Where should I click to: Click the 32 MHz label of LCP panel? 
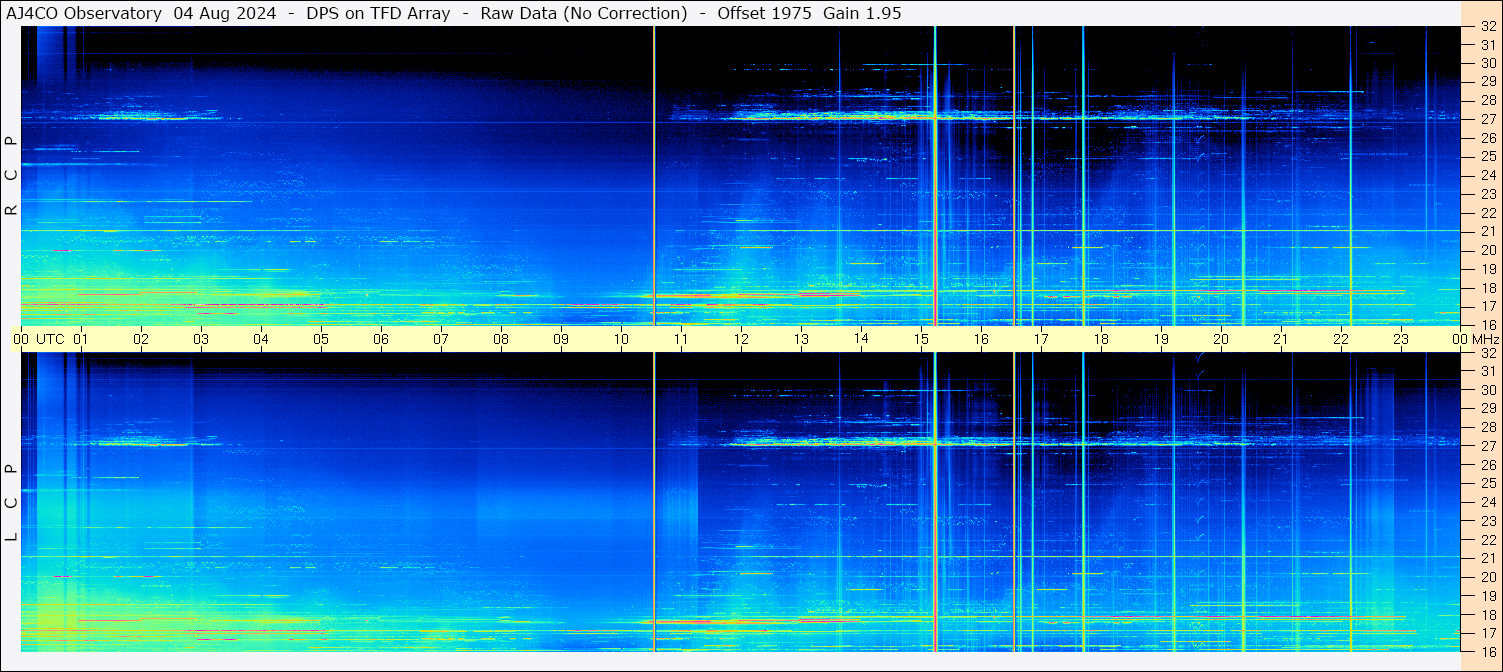pos(1488,353)
